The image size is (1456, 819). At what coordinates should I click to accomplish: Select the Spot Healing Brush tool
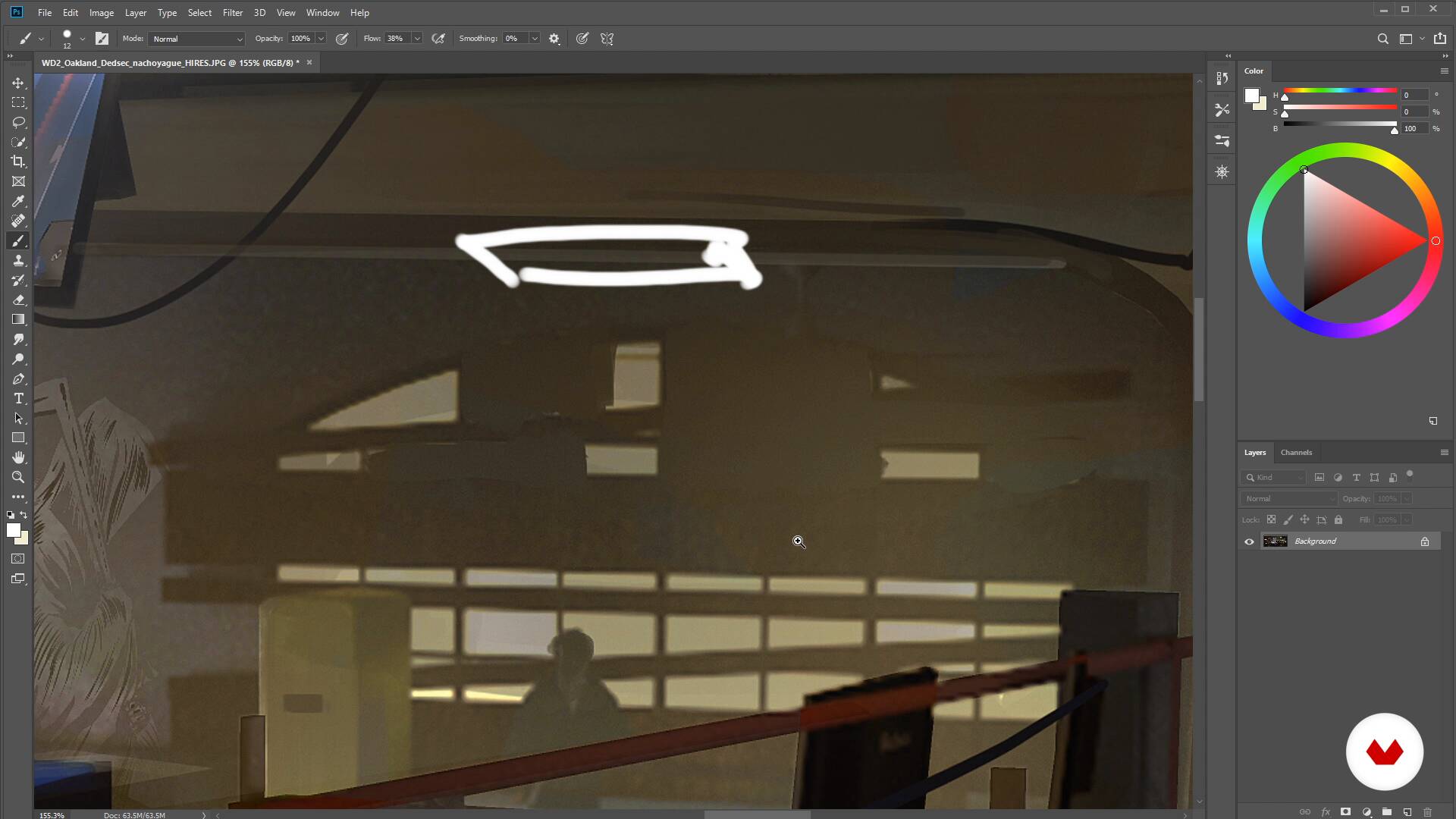pyautogui.click(x=18, y=221)
